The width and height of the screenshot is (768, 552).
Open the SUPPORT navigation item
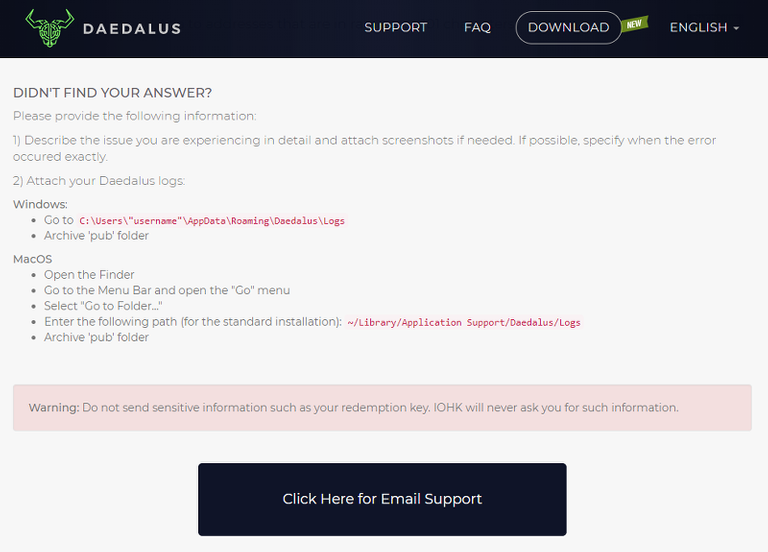coord(395,28)
